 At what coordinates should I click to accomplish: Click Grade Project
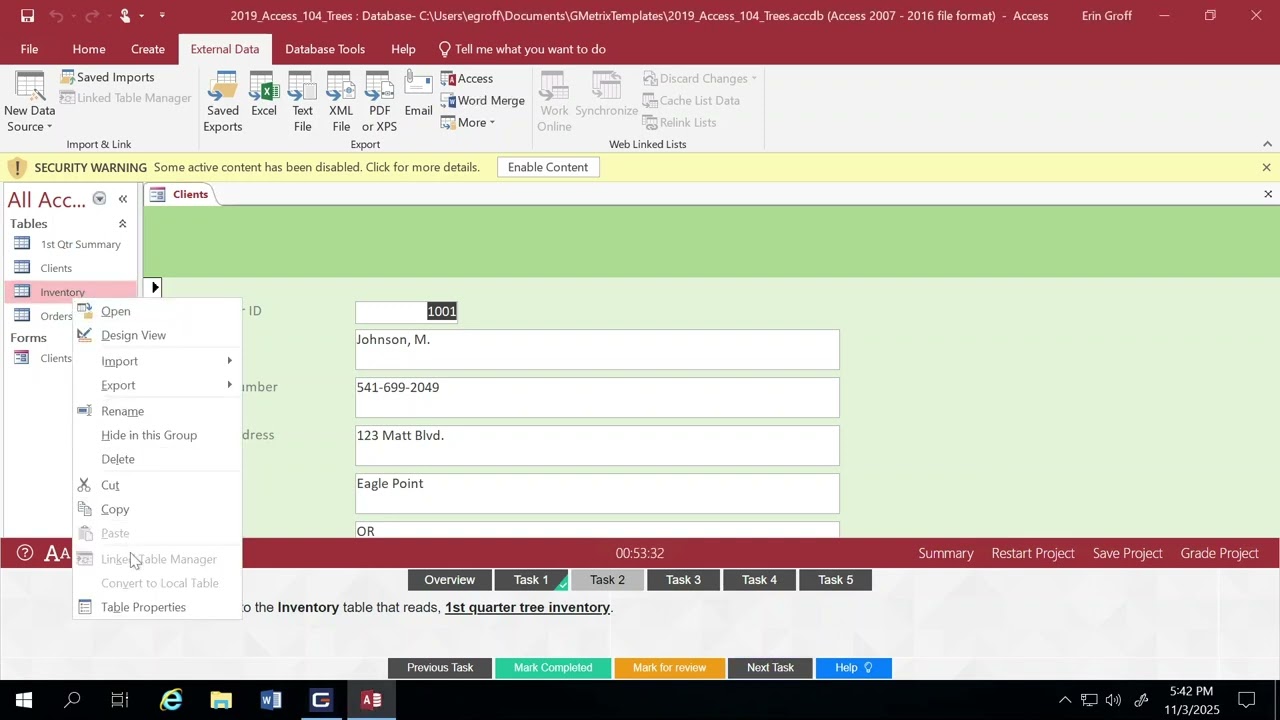pyautogui.click(x=1219, y=553)
